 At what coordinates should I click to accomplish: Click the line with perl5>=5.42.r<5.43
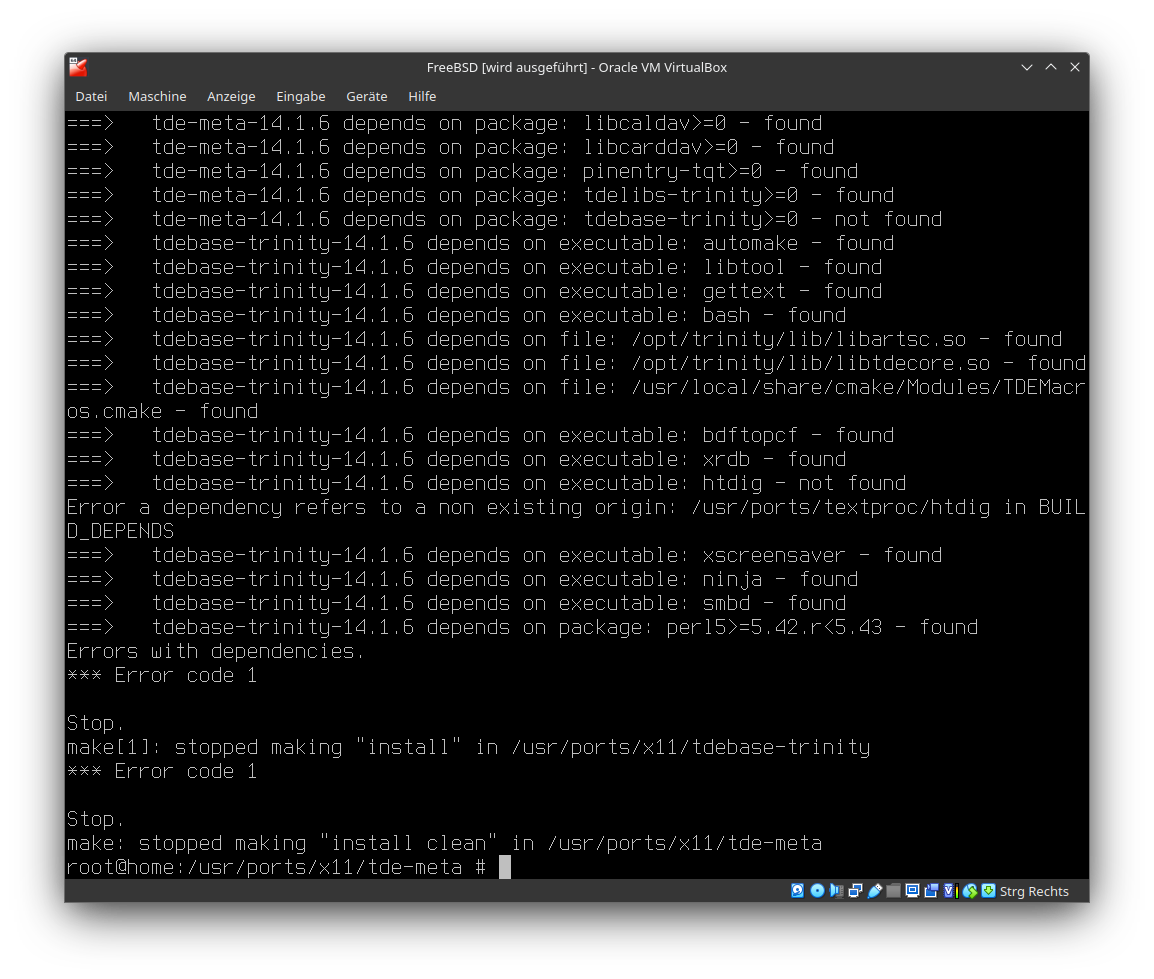pos(523,627)
